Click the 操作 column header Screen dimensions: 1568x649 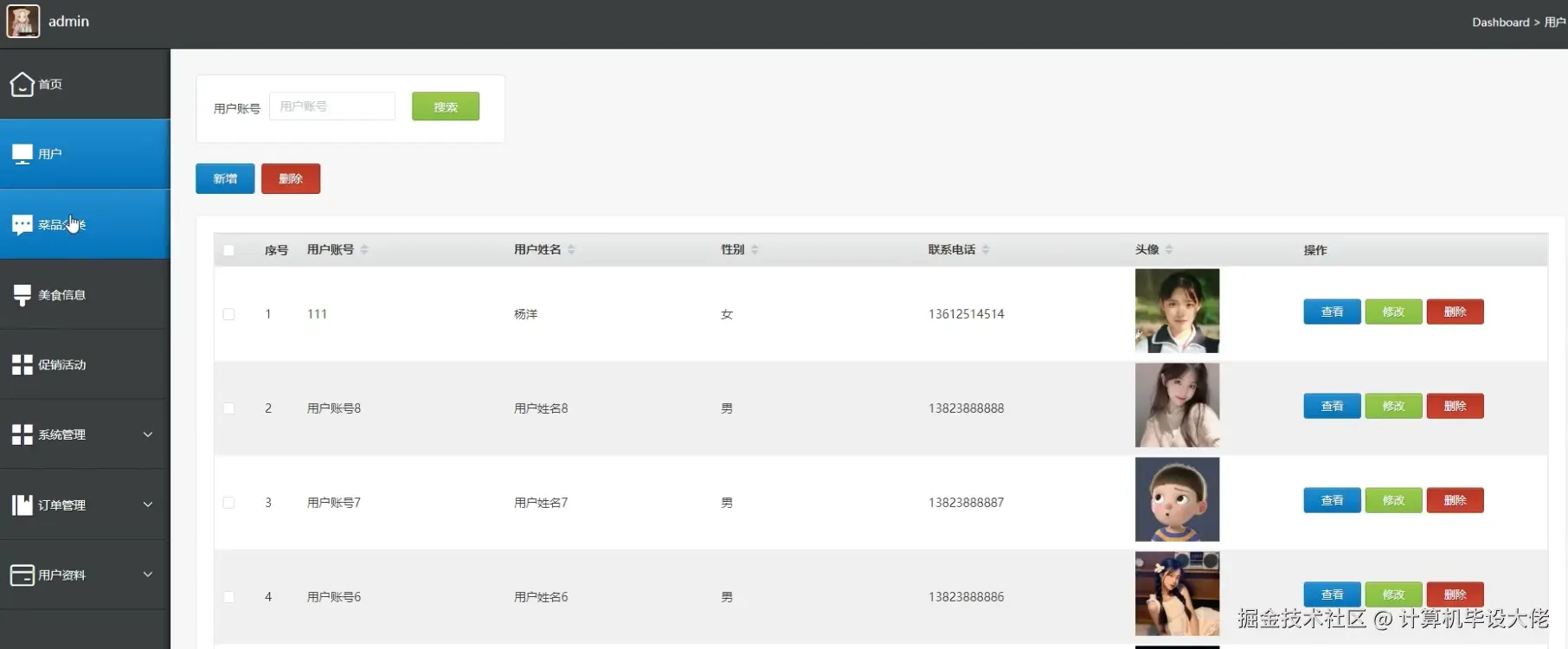[x=1315, y=250]
